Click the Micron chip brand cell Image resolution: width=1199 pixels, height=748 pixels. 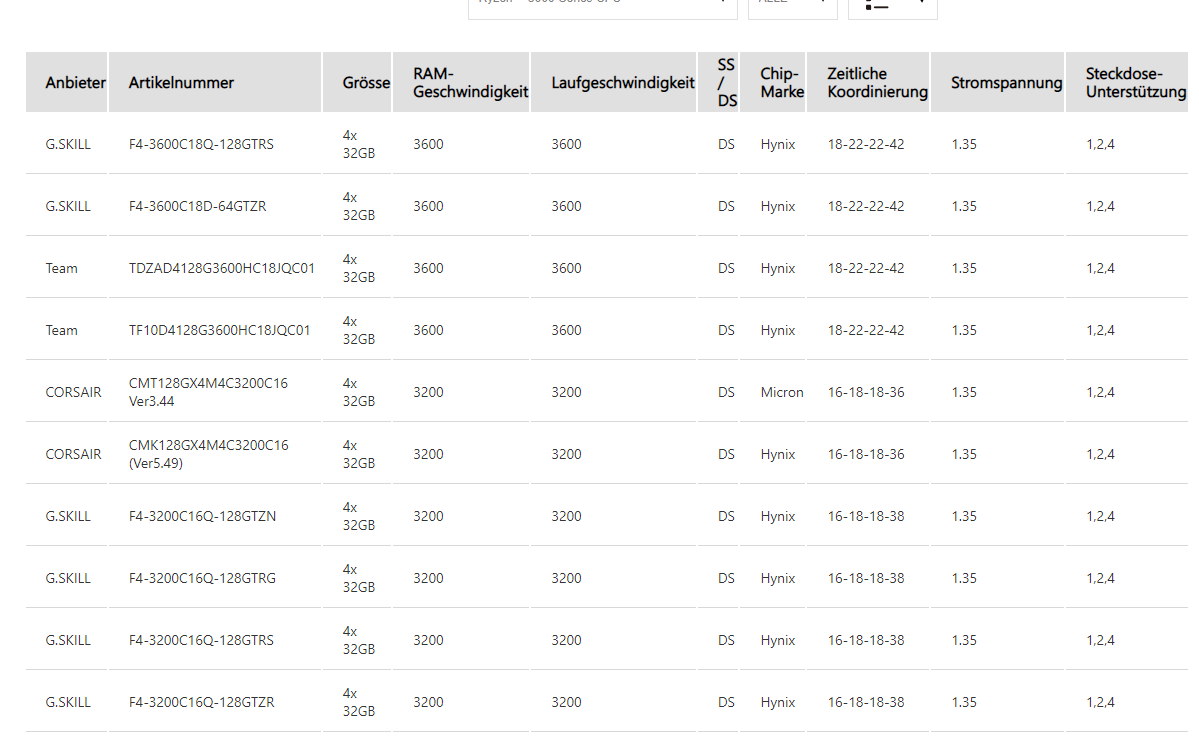point(781,392)
